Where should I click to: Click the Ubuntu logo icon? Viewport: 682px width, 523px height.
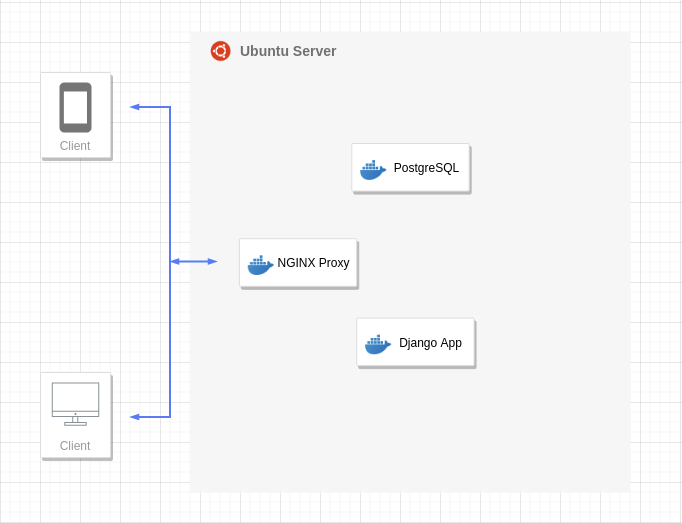click(221, 51)
